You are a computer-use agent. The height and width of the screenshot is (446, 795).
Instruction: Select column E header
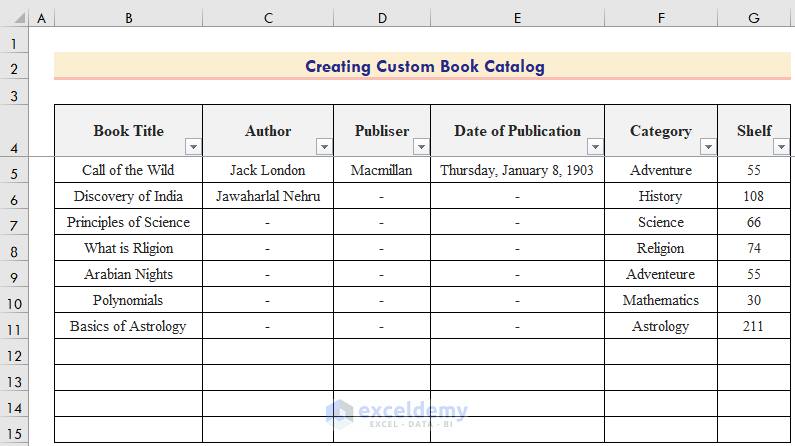[517, 19]
